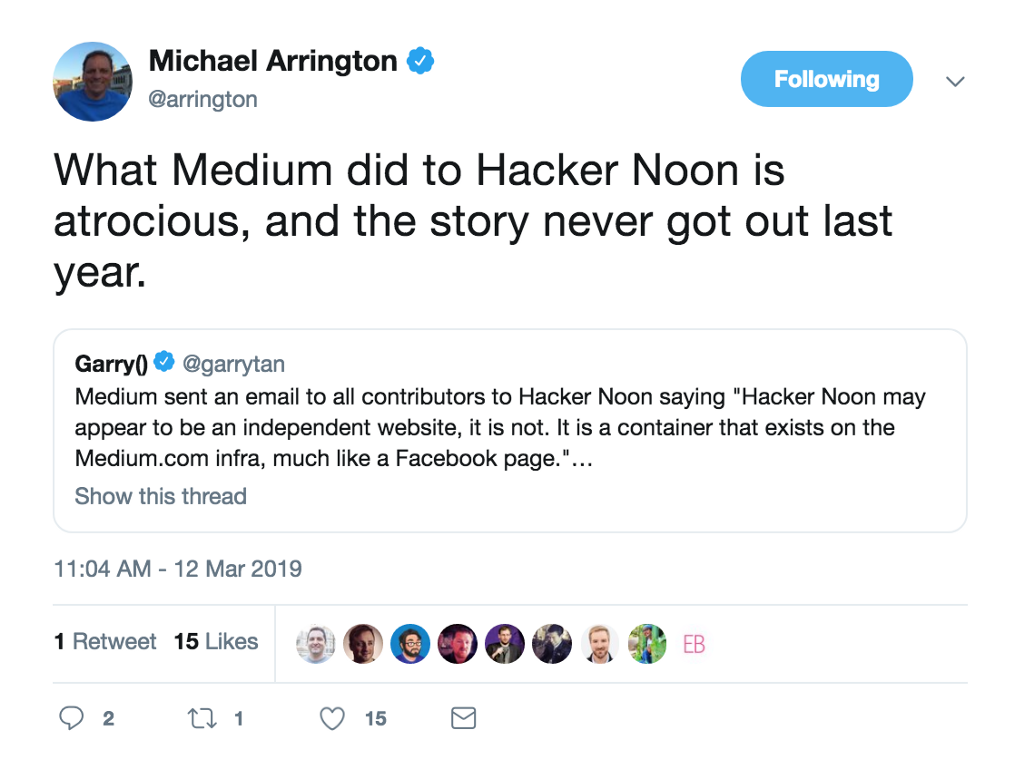The width and height of the screenshot is (1024, 778).
Task: View the 1 Retweet list
Action: click(x=105, y=642)
